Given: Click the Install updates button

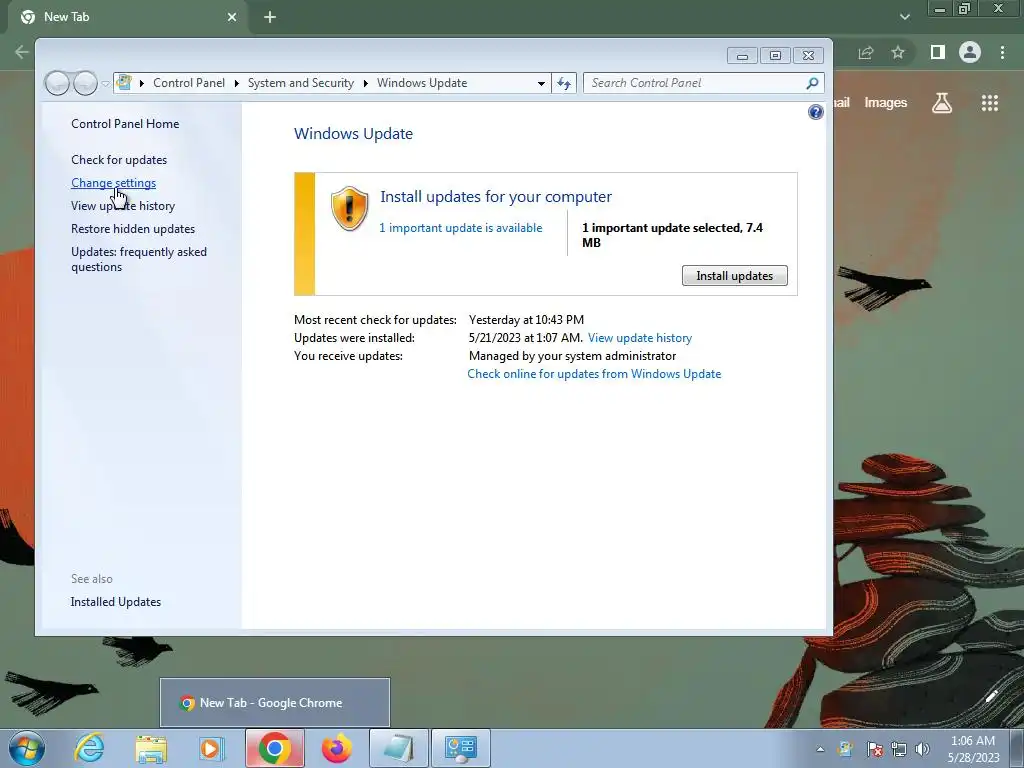Looking at the screenshot, I should (x=735, y=276).
